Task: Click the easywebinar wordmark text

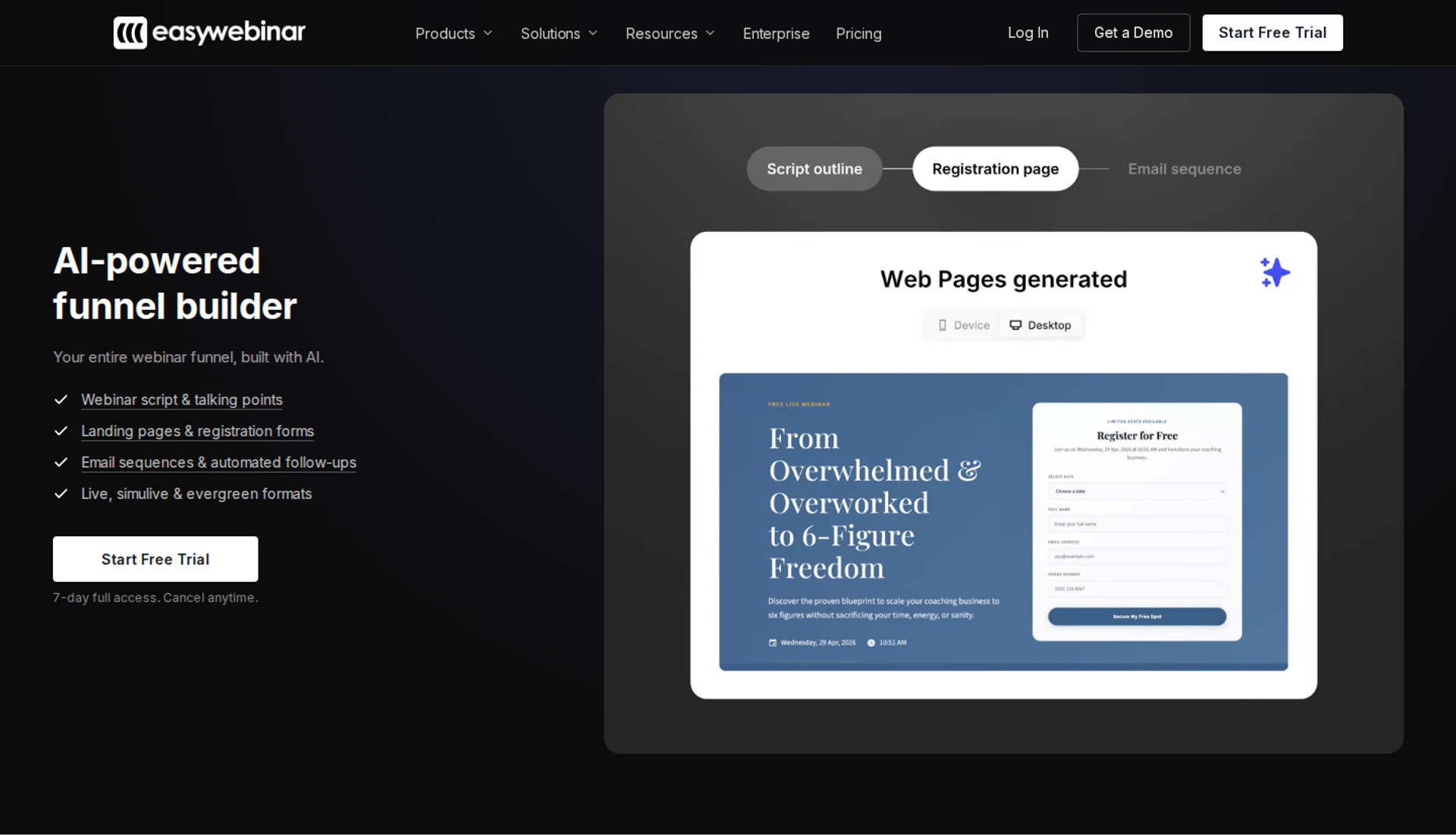Action: [x=228, y=33]
